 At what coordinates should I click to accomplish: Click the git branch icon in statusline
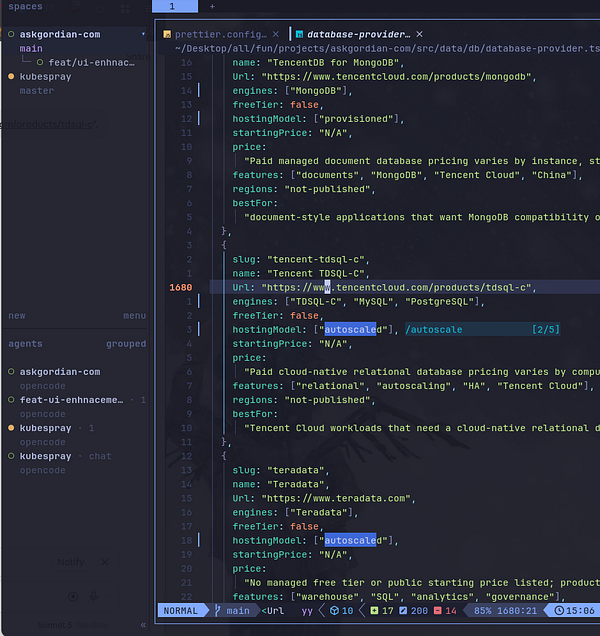(x=217, y=611)
